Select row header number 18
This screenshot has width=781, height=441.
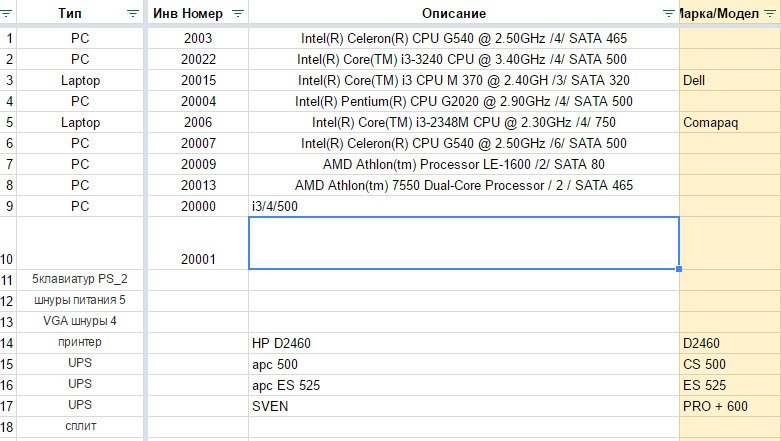(x=8, y=426)
